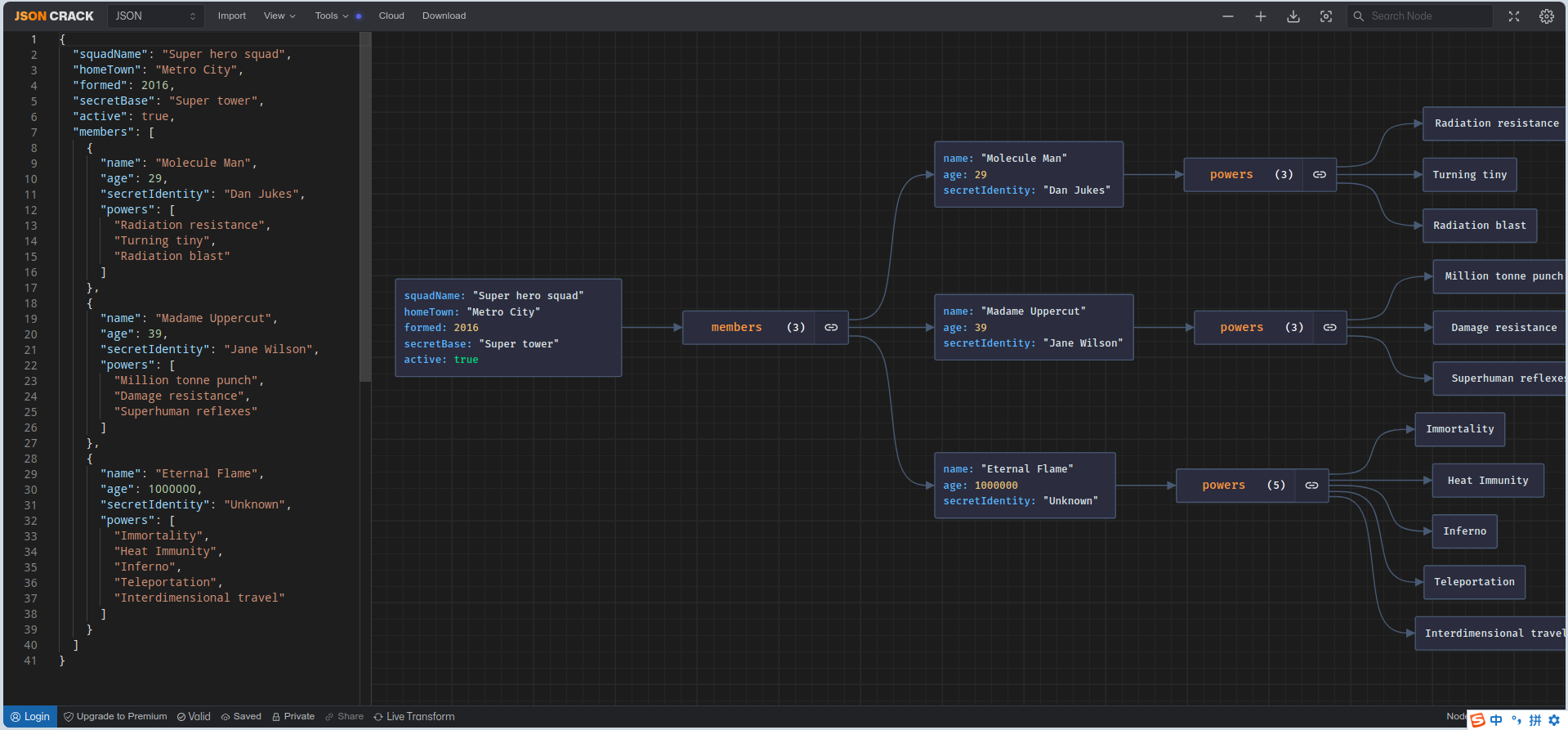Click the Login button
Screen dimensions: 1568x730
[x=30, y=717]
